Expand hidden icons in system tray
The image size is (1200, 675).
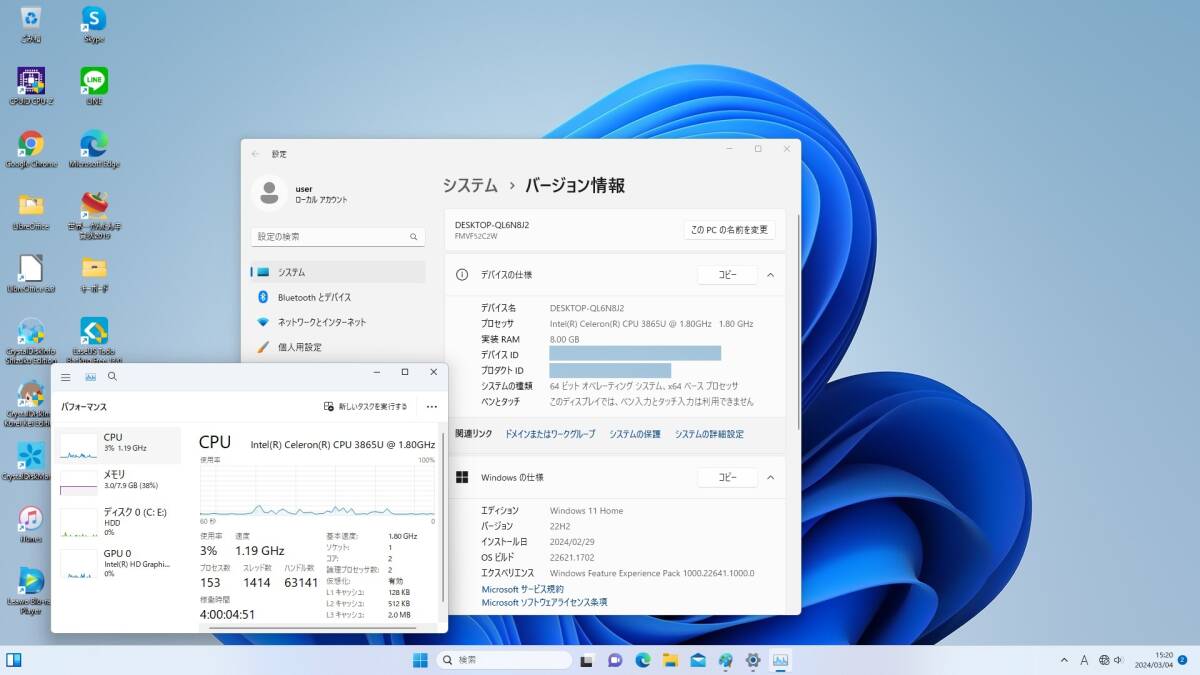1063,660
